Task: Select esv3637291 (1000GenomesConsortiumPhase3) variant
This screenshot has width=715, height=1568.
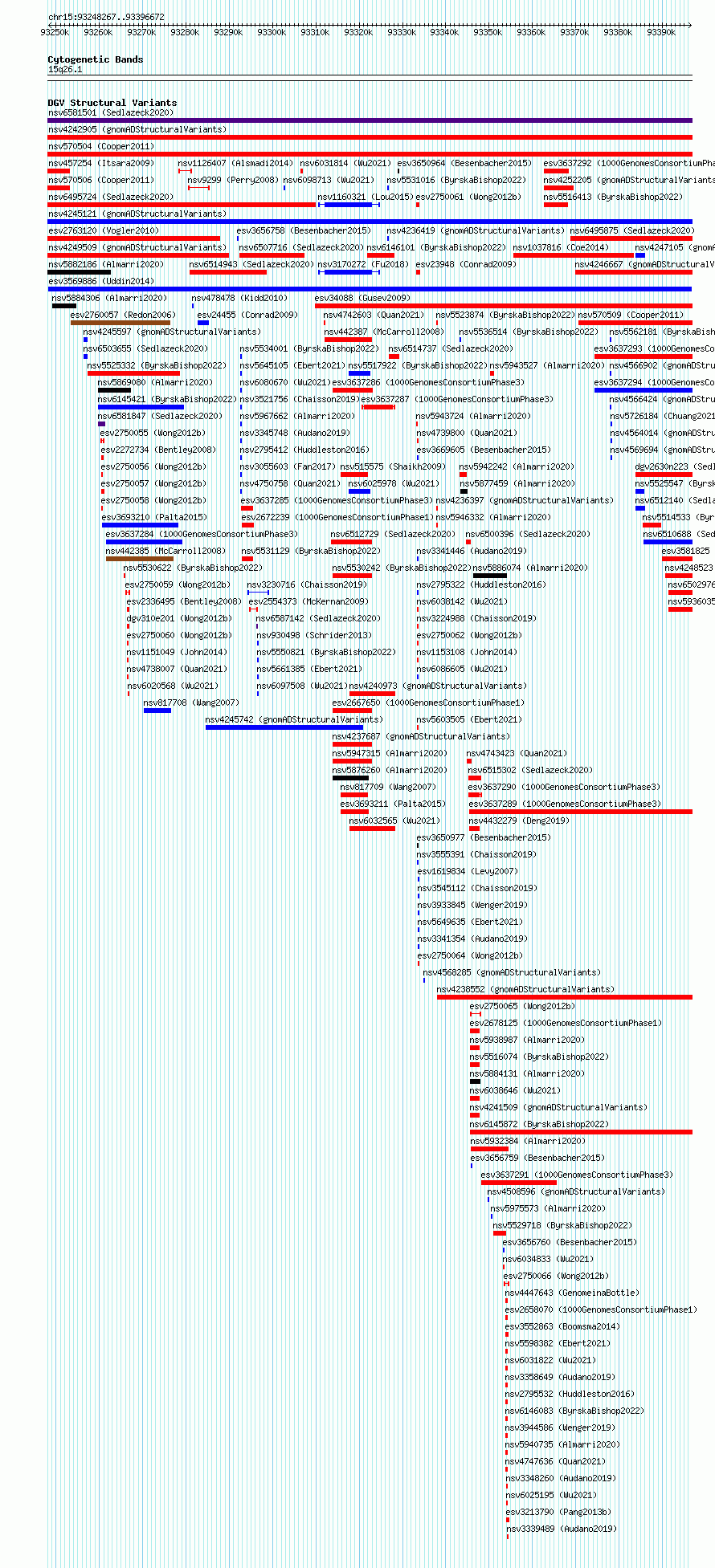Action: tap(577, 1175)
